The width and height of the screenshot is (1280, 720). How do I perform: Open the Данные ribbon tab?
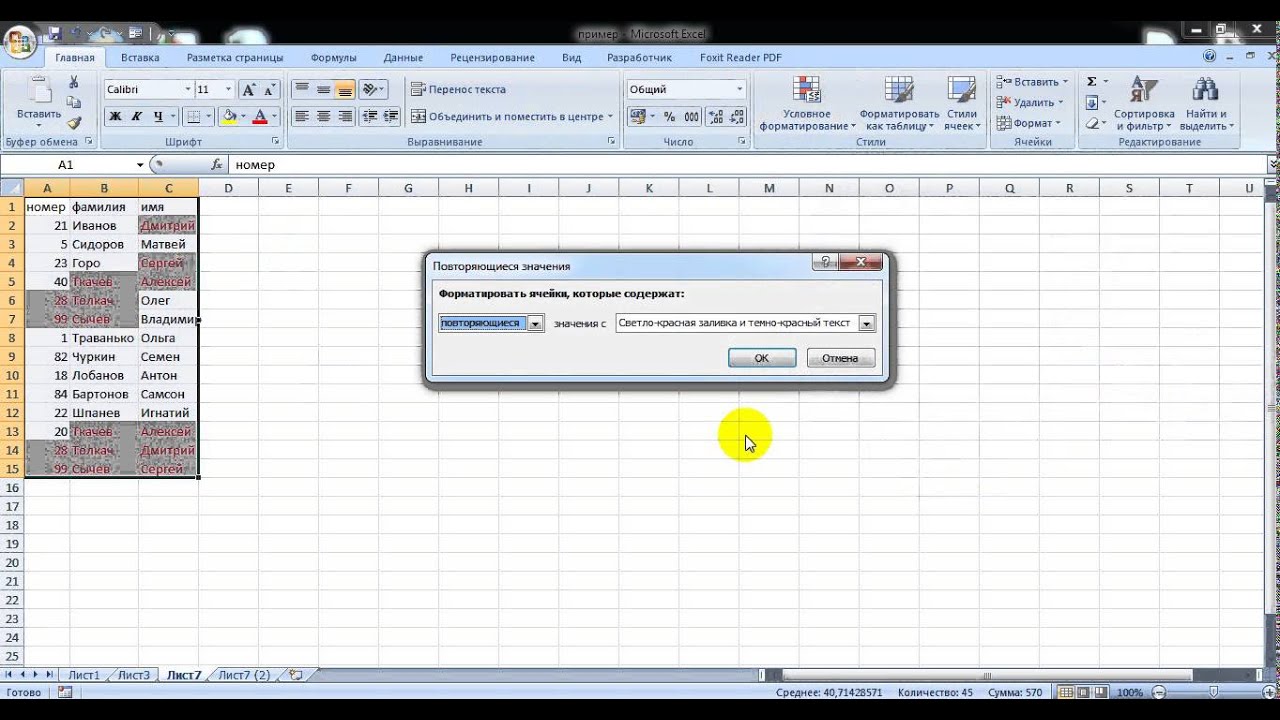403,58
